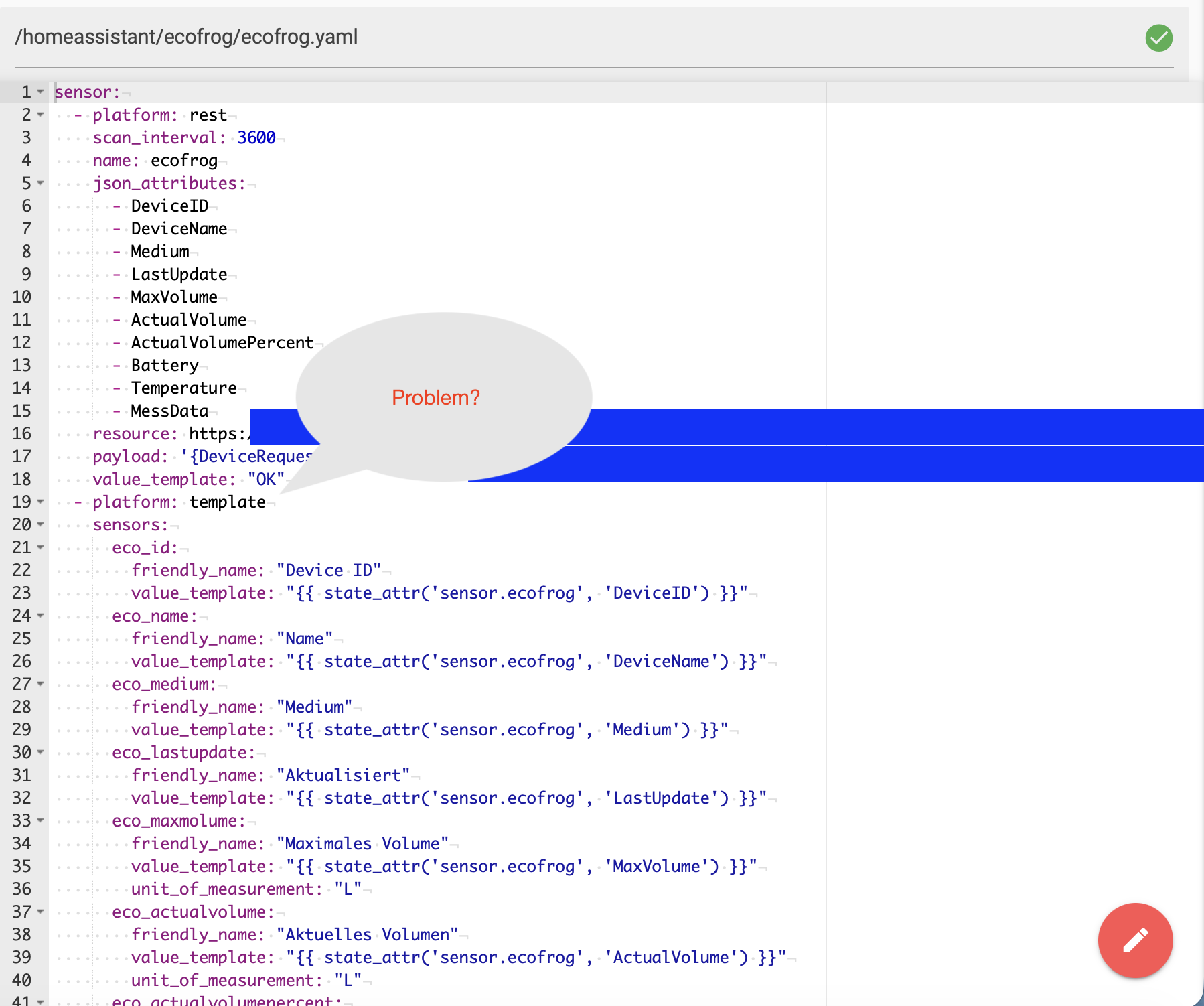The width and height of the screenshot is (1204, 1006).
Task: Click the template value on line 19
Action: [x=228, y=502]
